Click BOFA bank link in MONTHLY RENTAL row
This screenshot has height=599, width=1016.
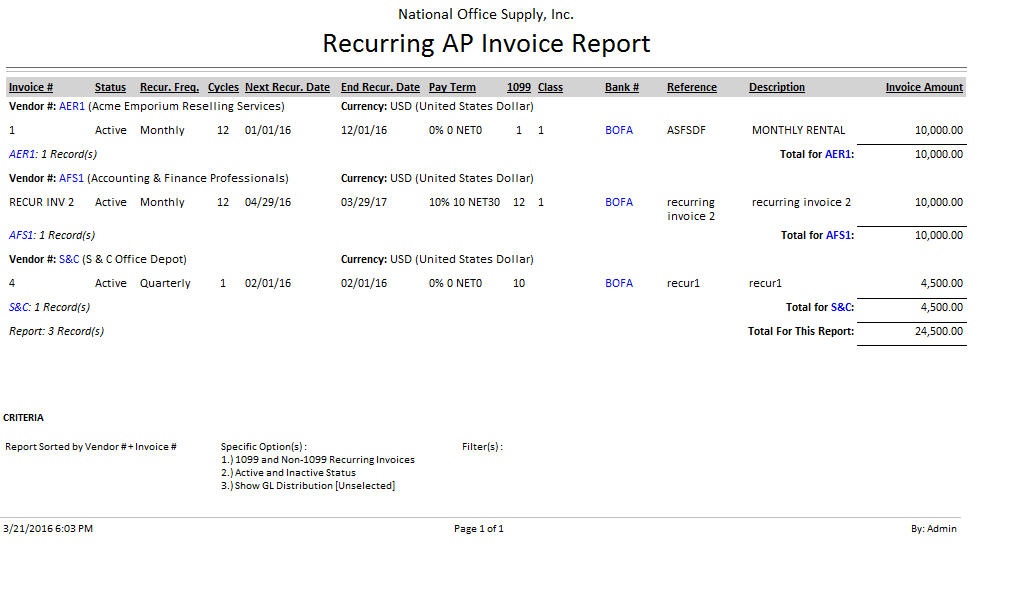(x=618, y=130)
